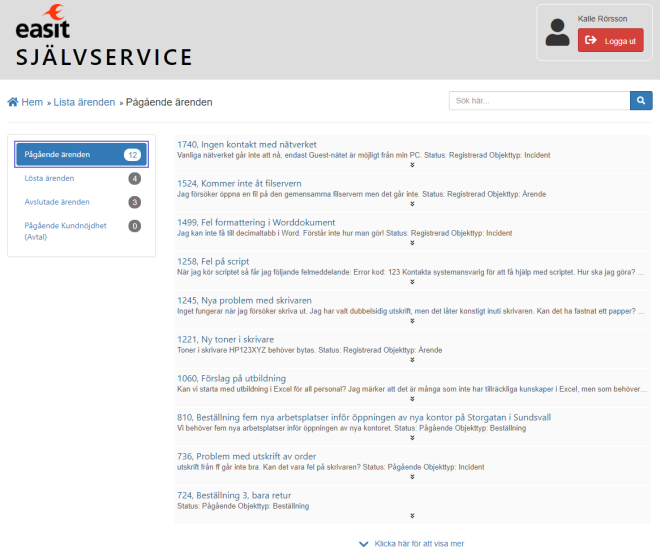660x556 pixels.
Task: Click the magnifier search button
Action: [641, 101]
